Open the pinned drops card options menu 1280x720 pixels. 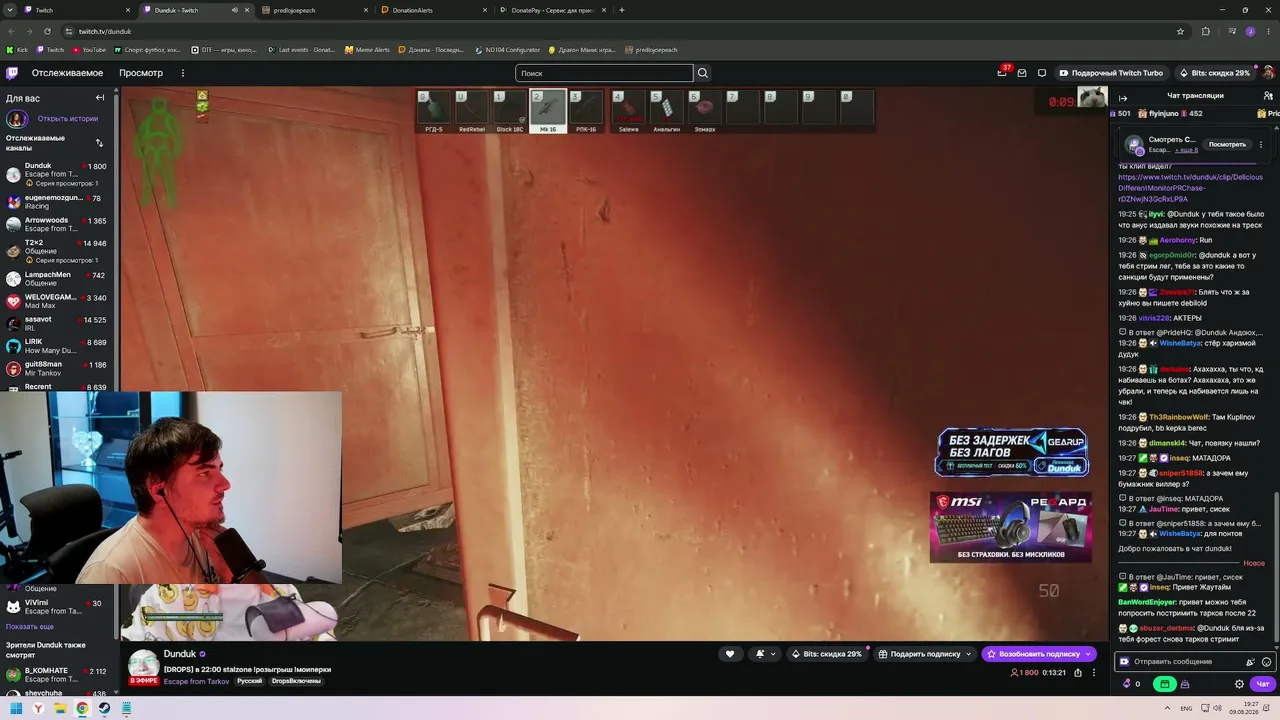tap(1261, 144)
